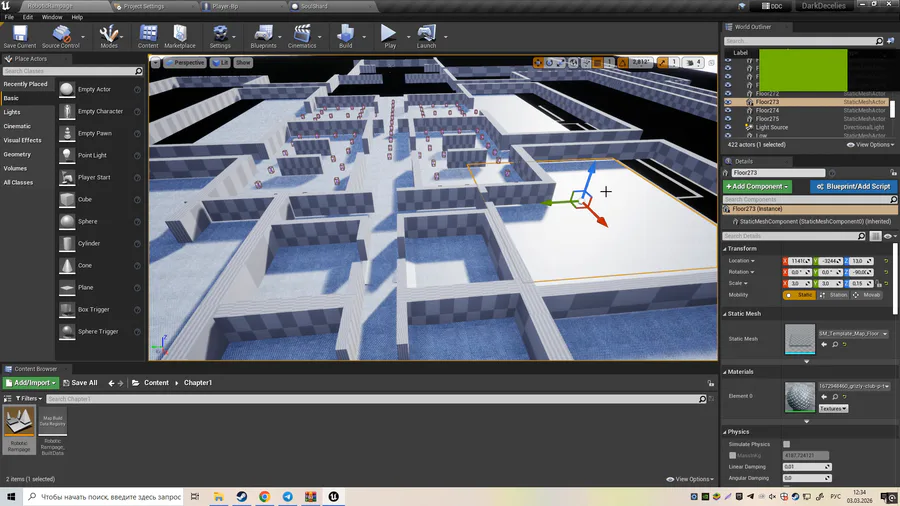This screenshot has height=506, width=900.
Task: Reset Location to default arrow
Action: (886, 261)
